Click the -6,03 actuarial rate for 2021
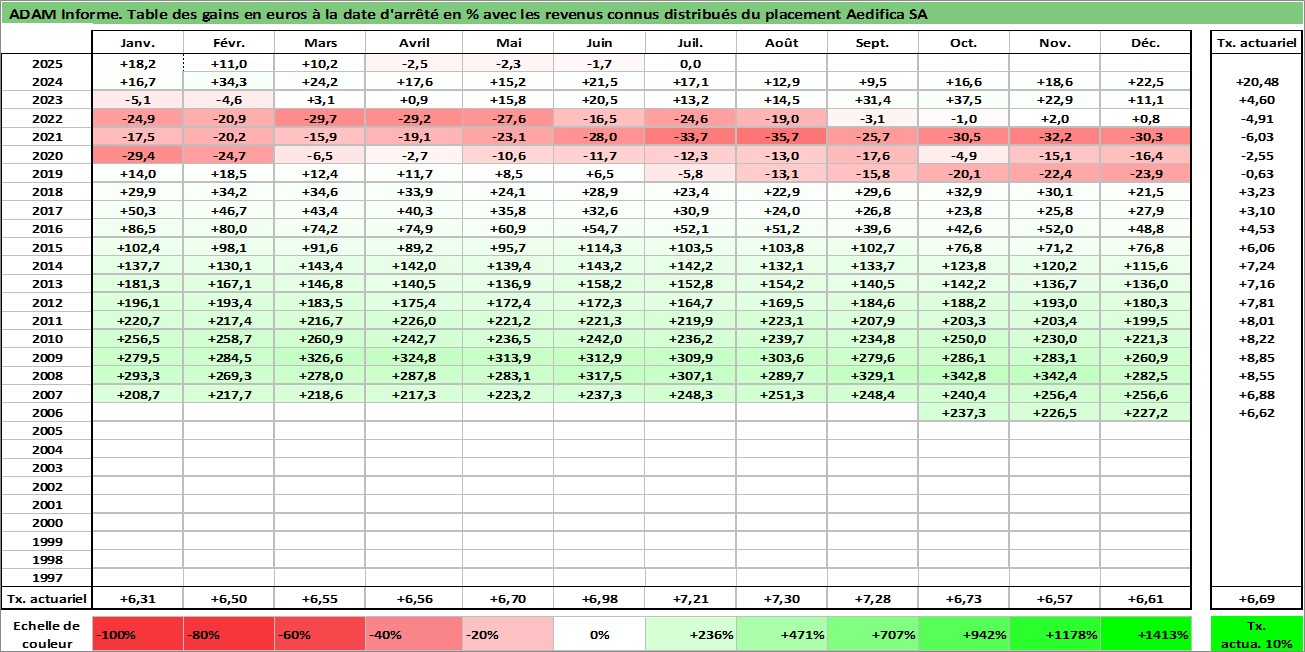Viewport: 1305px width, 652px height. (1257, 137)
